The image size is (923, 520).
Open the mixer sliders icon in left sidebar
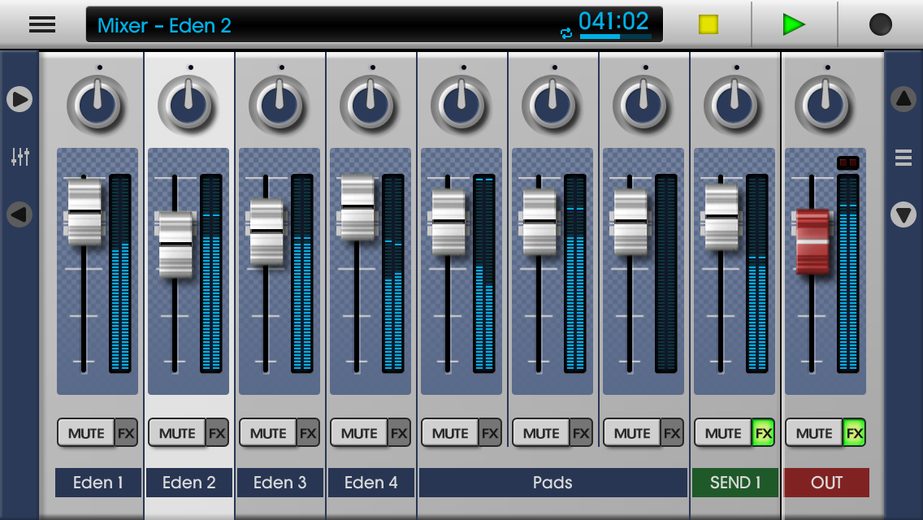point(20,157)
